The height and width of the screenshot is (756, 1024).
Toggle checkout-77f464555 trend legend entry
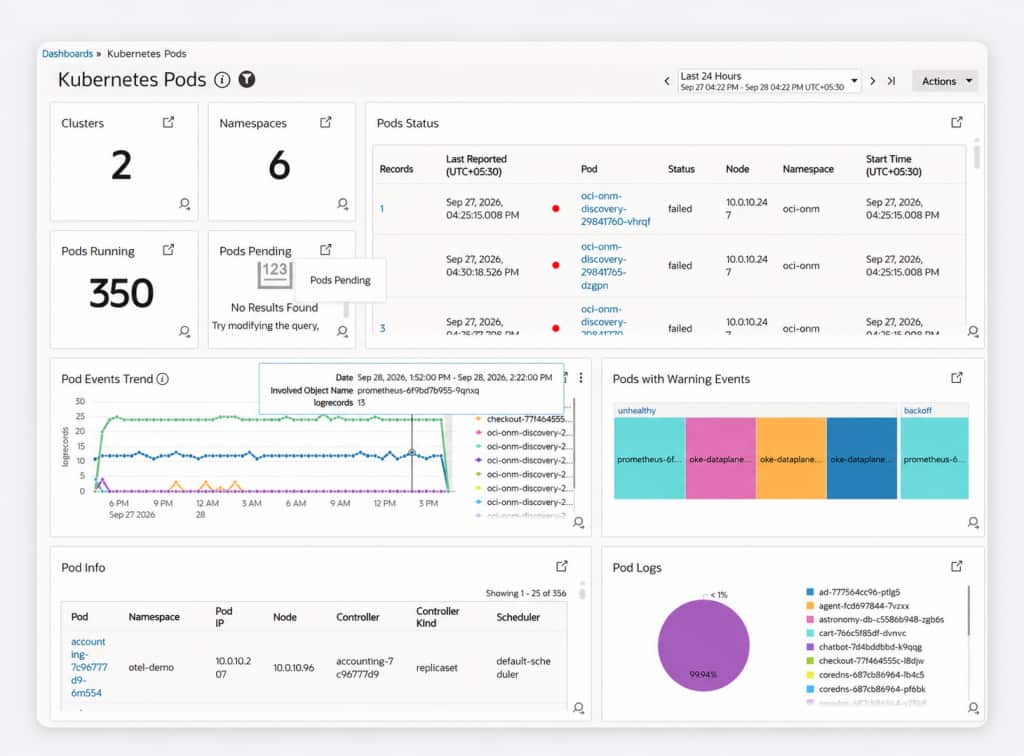pos(522,419)
